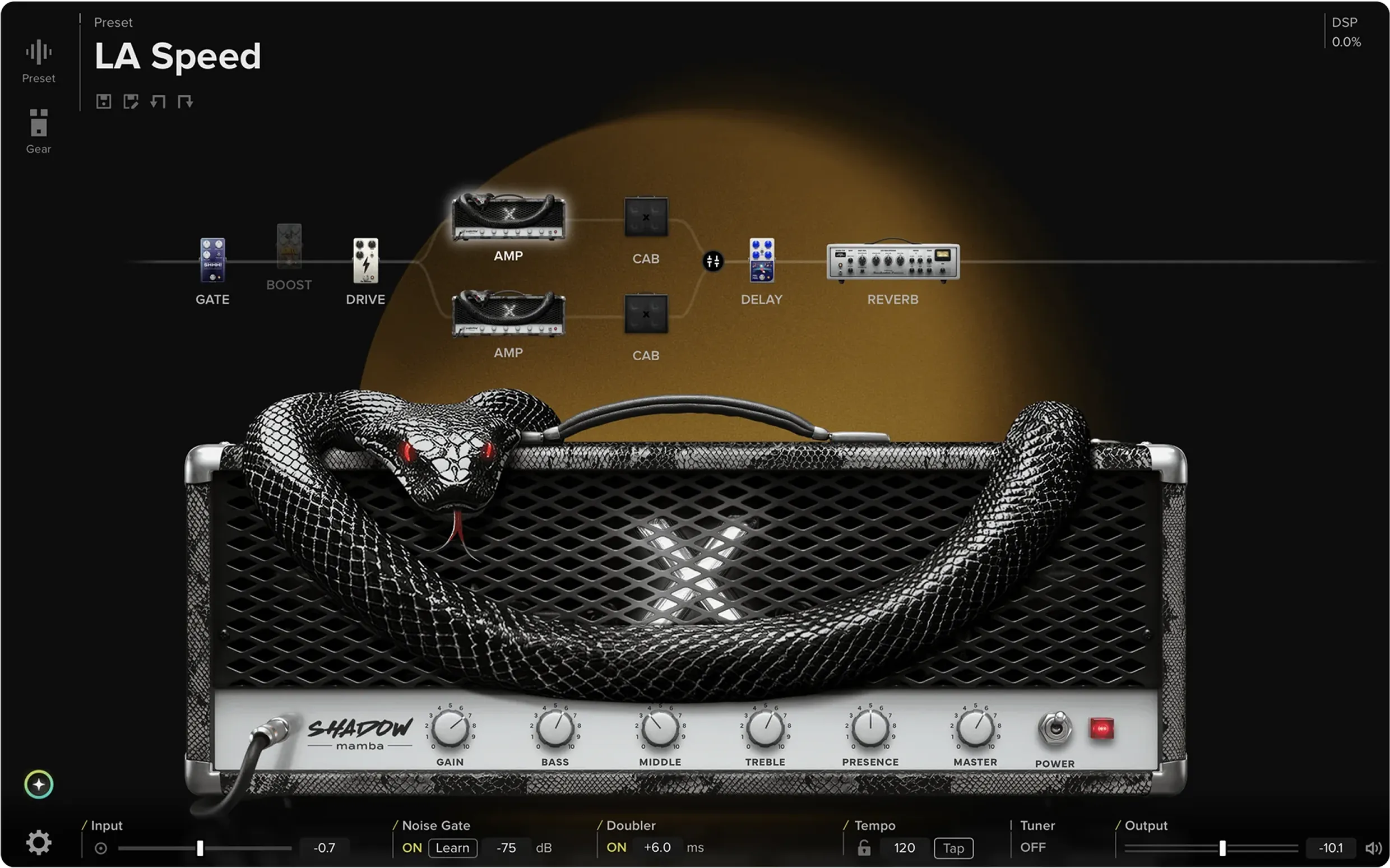1390x868 pixels.
Task: Click the export preset arrow icon
Action: click(185, 101)
